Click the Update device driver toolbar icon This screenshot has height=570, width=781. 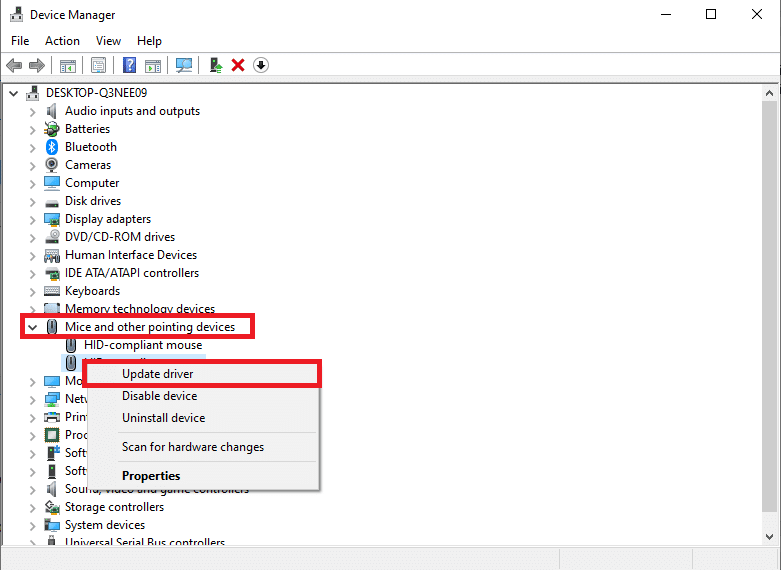point(215,65)
